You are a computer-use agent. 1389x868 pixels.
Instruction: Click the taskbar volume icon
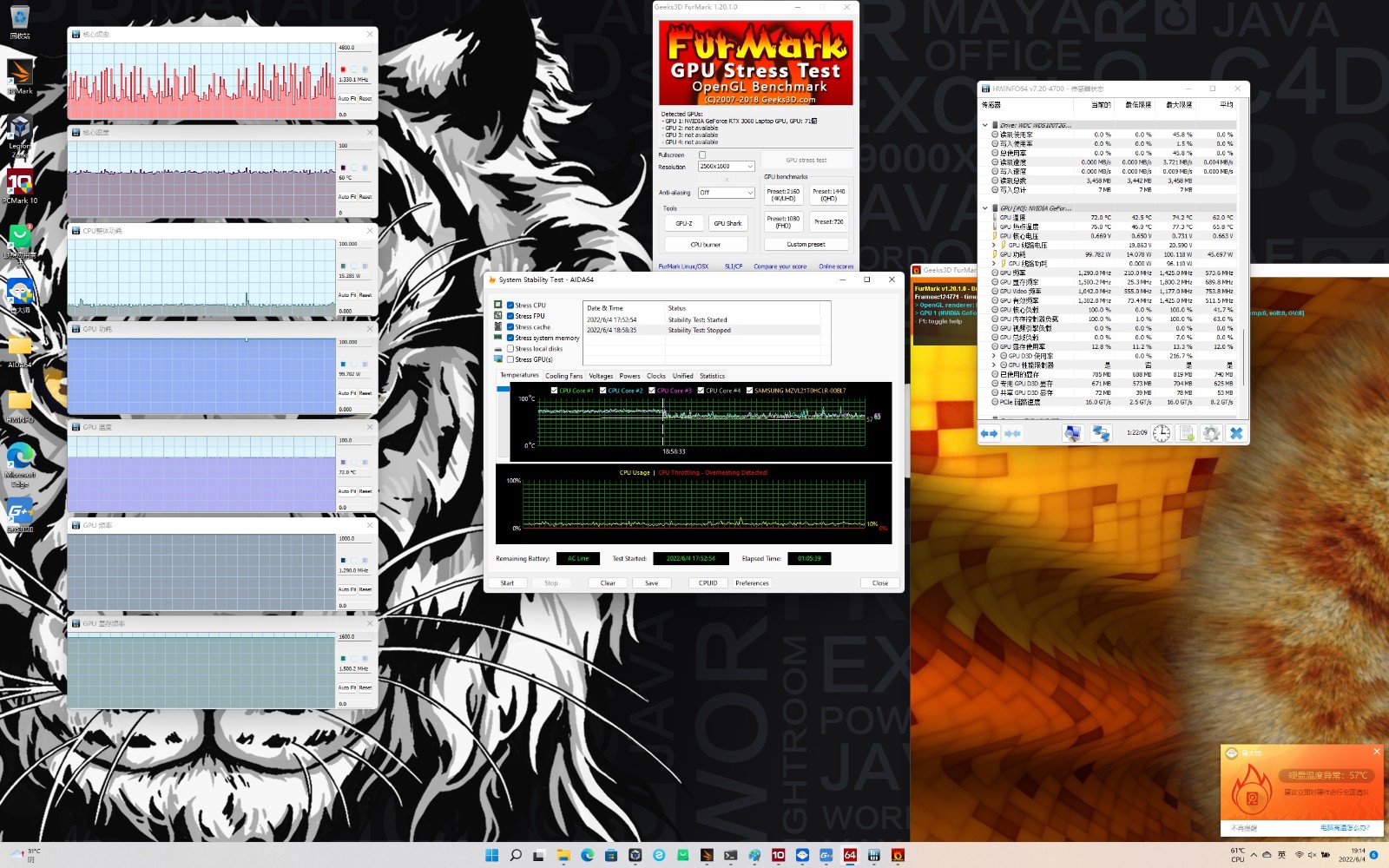coord(1312,855)
